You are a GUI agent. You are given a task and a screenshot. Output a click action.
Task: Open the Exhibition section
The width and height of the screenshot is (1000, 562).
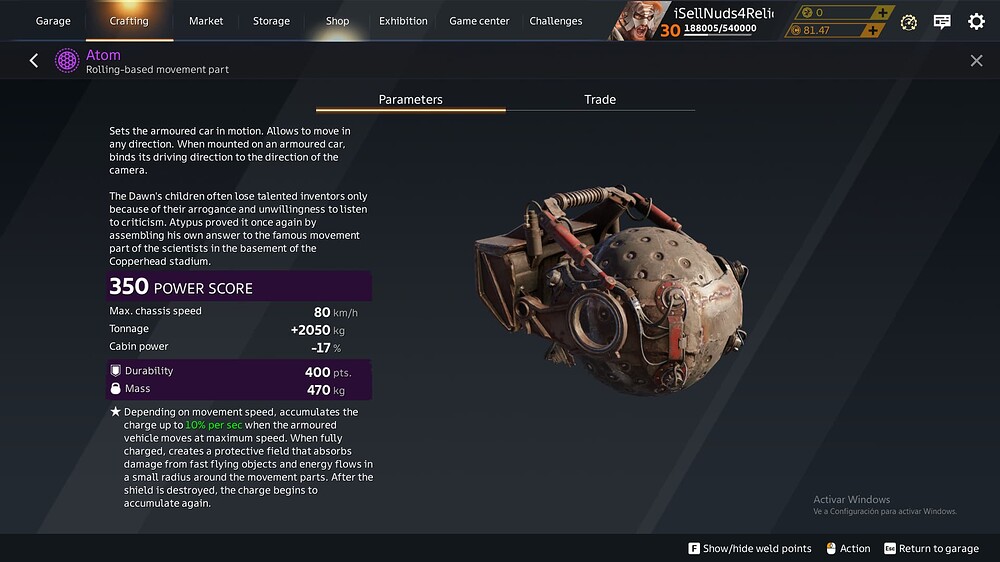coord(403,21)
